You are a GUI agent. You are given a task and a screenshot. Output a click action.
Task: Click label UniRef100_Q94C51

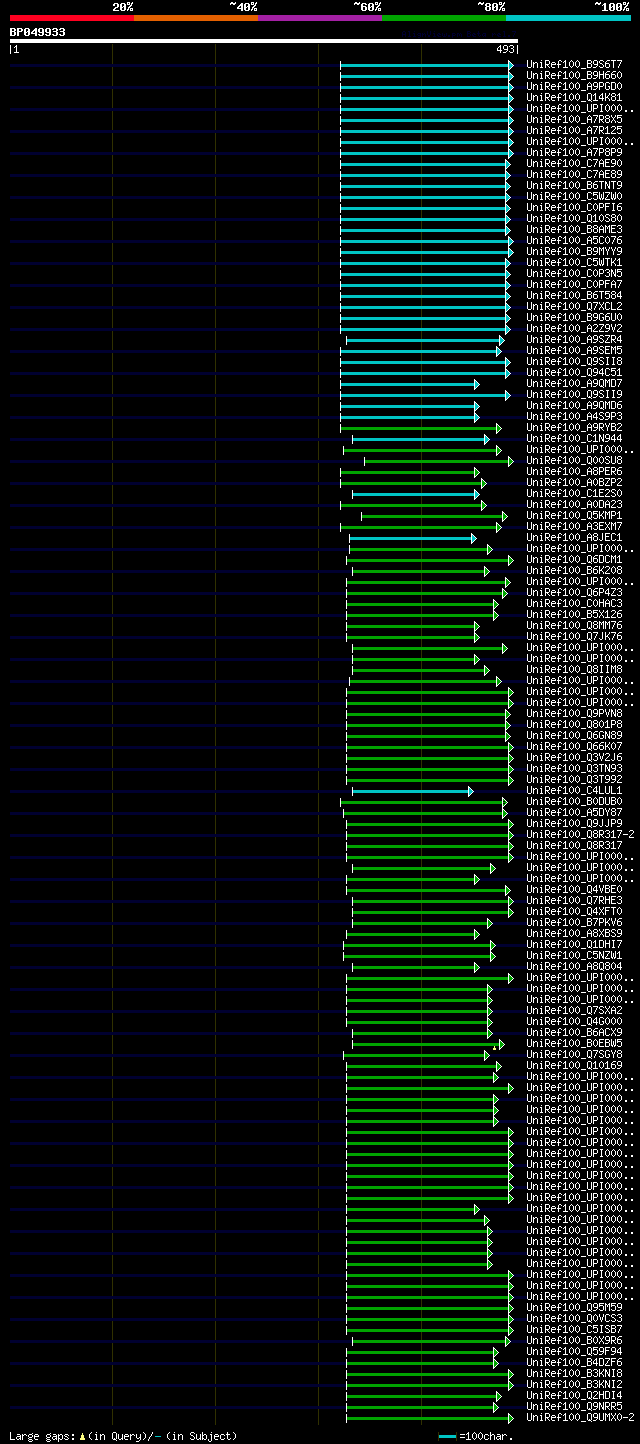tap(574, 372)
